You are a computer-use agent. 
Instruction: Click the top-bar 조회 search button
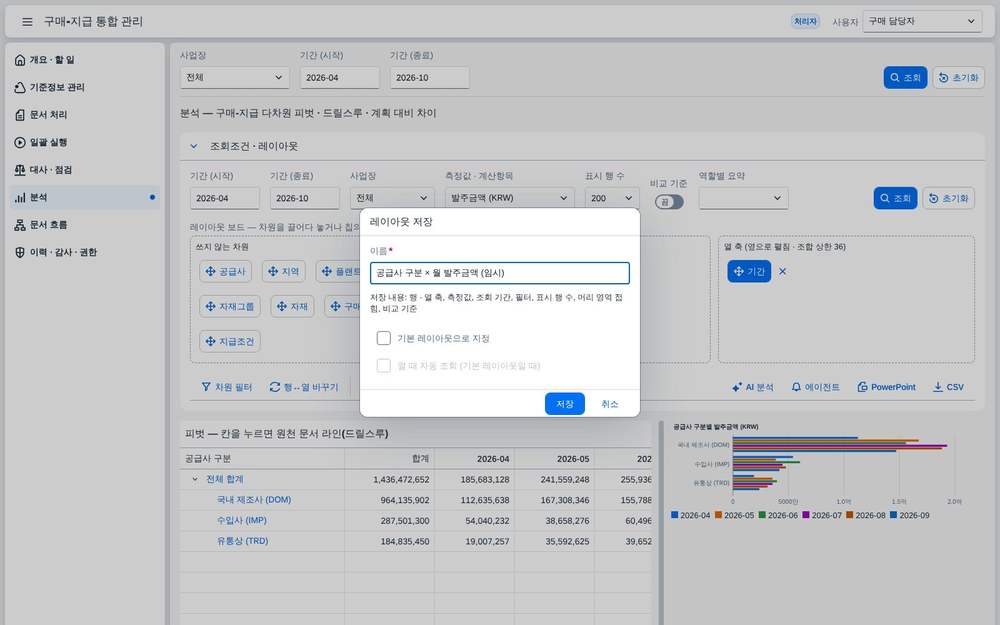point(905,77)
